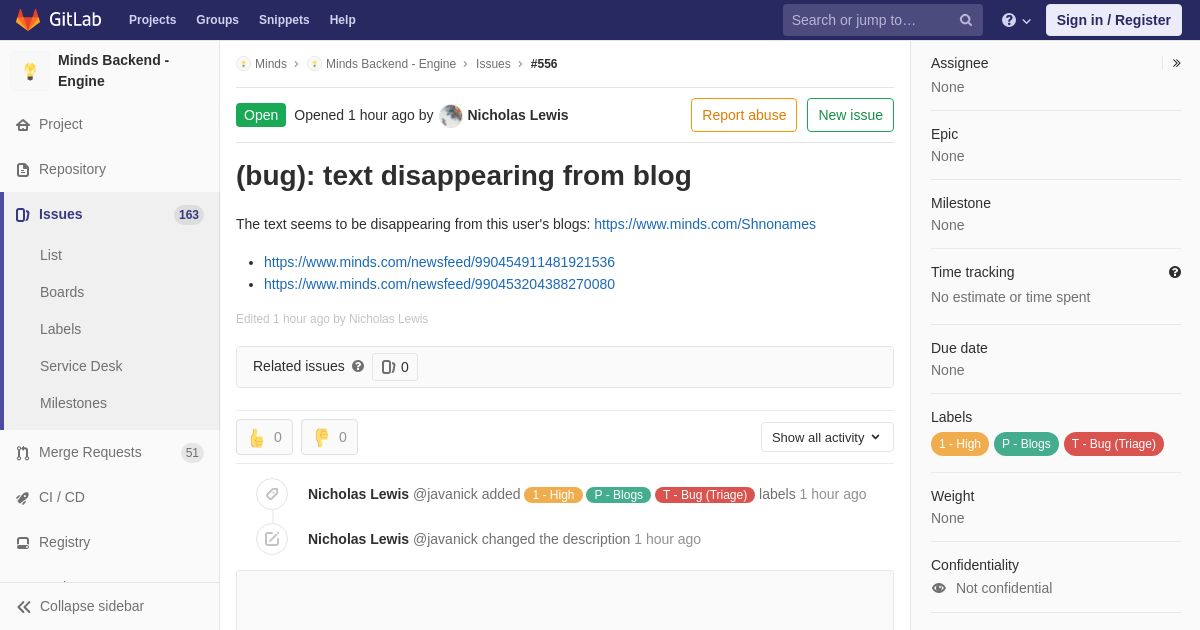The image size is (1200, 630).
Task: Click the Merge Requests icon
Action: pyautogui.click(x=23, y=453)
